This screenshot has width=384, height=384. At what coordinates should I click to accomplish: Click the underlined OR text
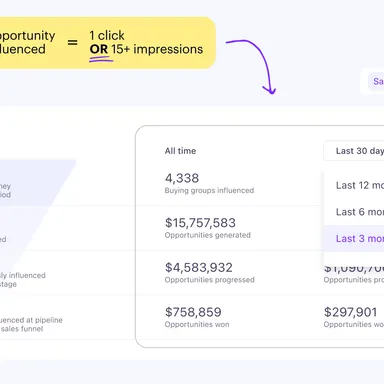coord(99,49)
